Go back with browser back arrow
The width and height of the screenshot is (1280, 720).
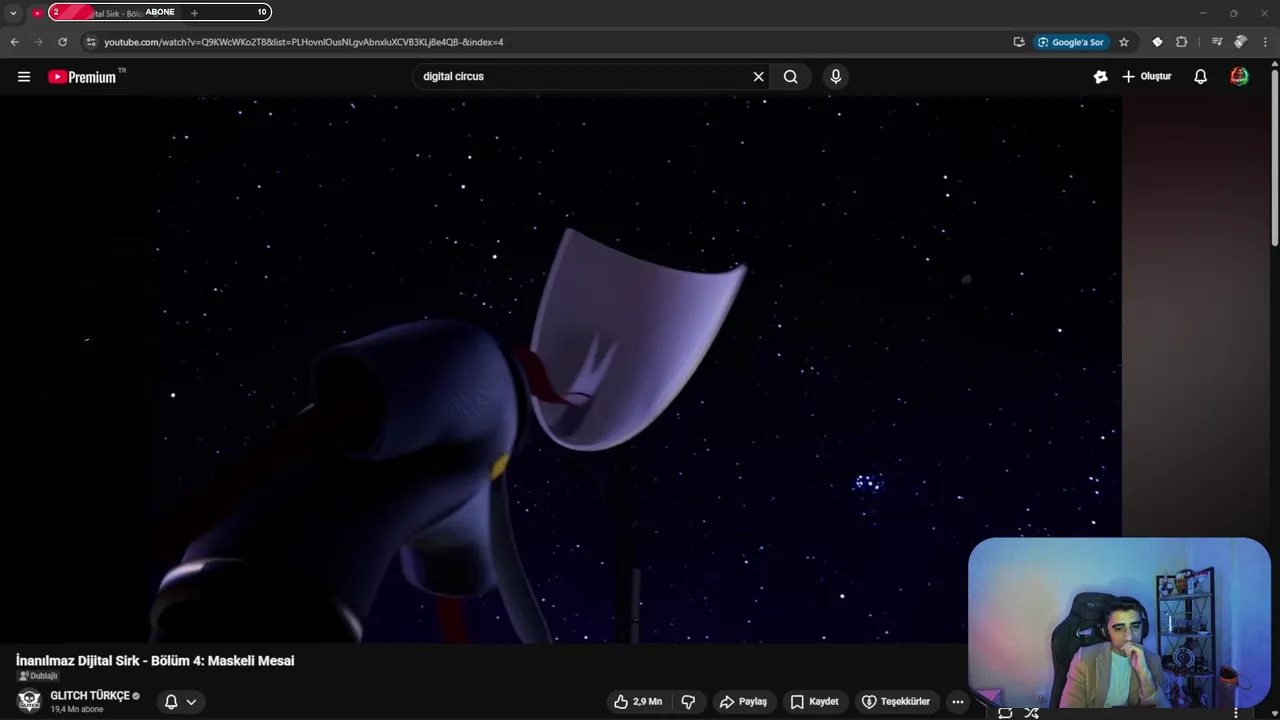(x=14, y=42)
